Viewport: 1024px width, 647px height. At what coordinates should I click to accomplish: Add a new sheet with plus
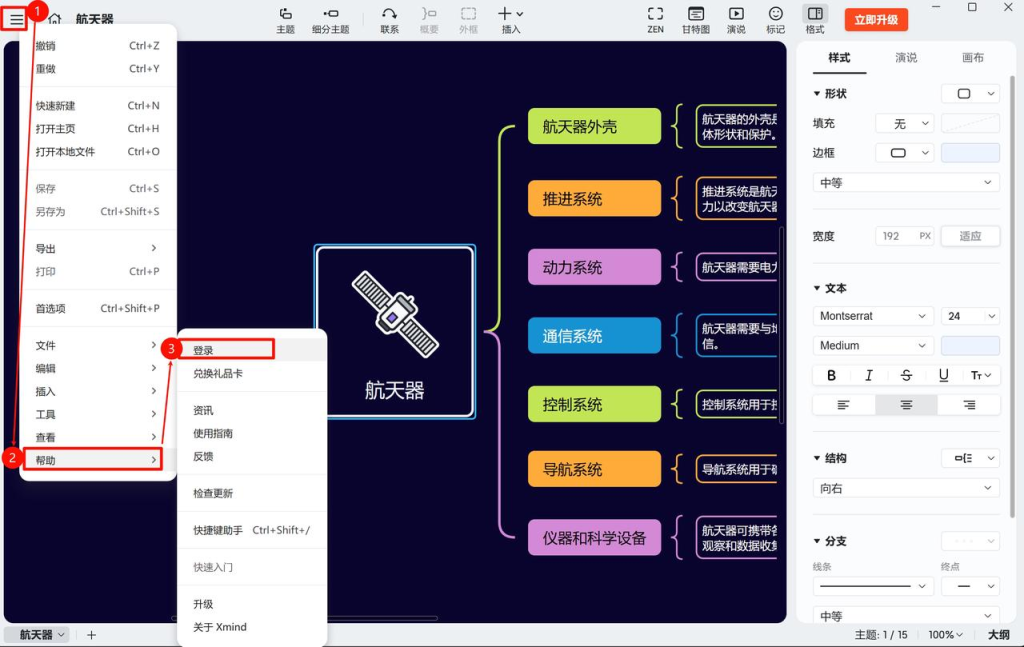tap(91, 635)
